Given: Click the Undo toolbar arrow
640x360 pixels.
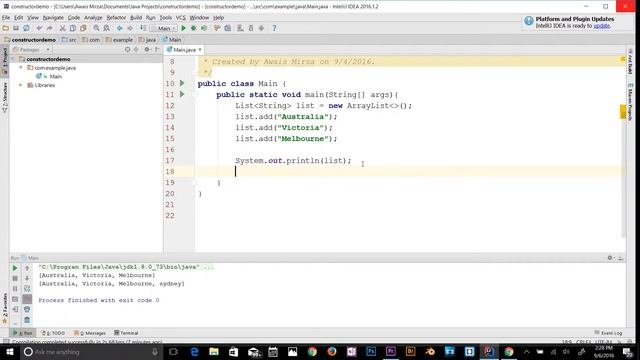Looking at the screenshot, I should pyautogui.click(x=39, y=28).
